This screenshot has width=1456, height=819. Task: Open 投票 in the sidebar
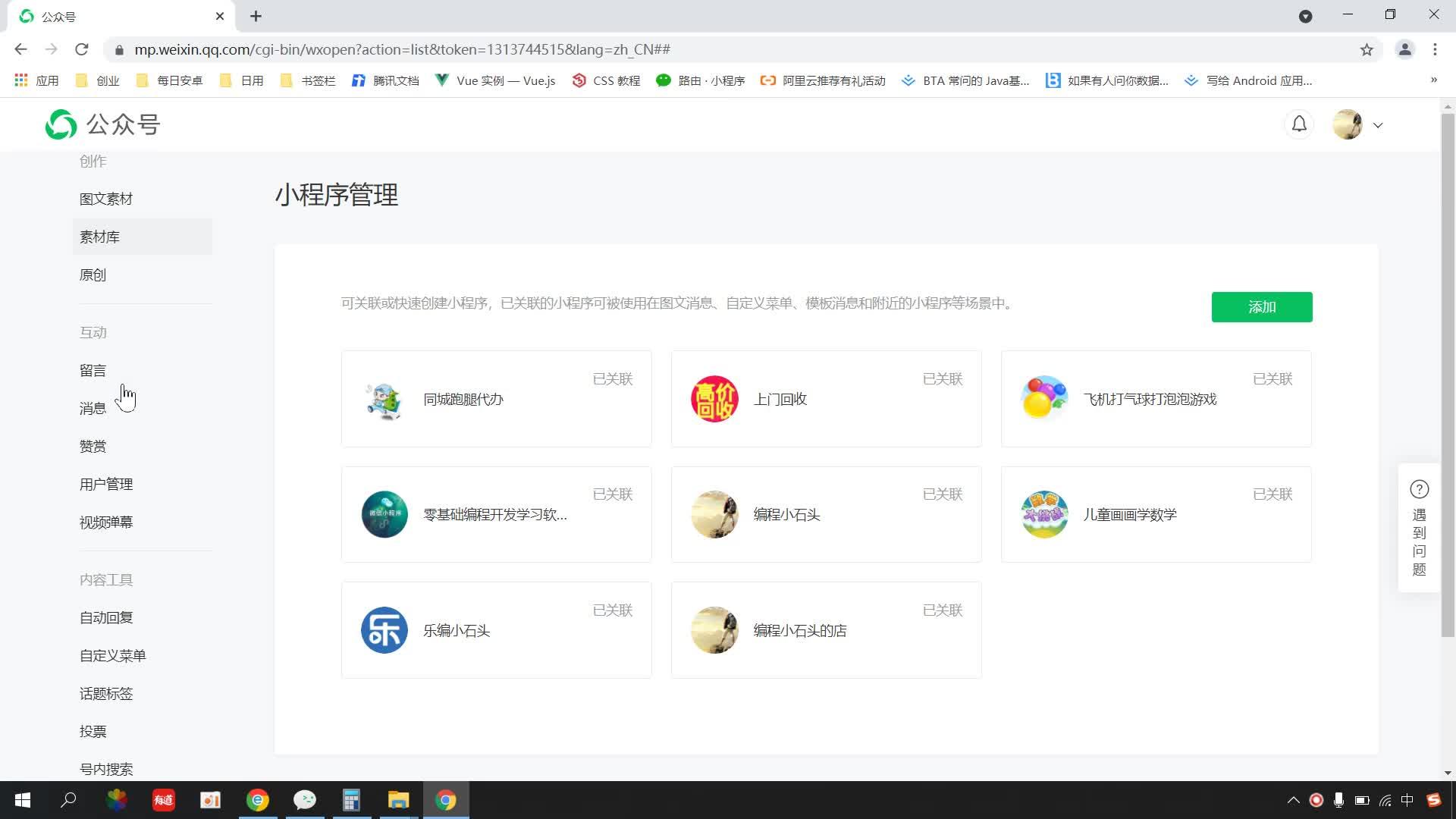pyautogui.click(x=93, y=731)
